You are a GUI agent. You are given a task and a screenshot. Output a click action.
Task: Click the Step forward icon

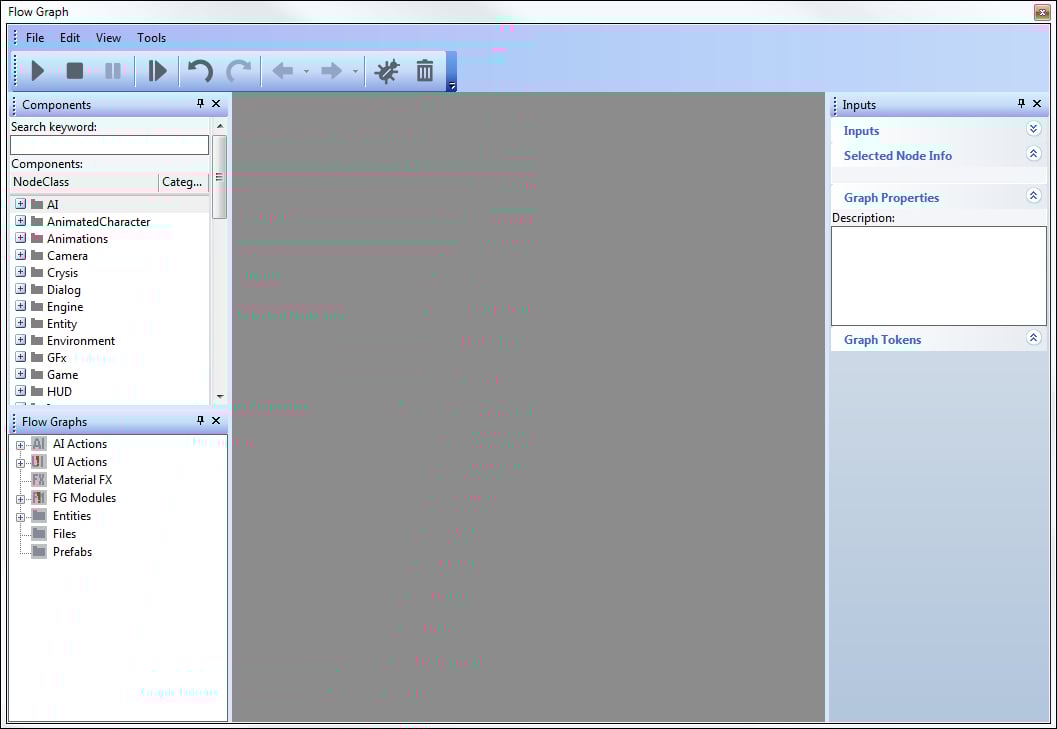tap(157, 71)
